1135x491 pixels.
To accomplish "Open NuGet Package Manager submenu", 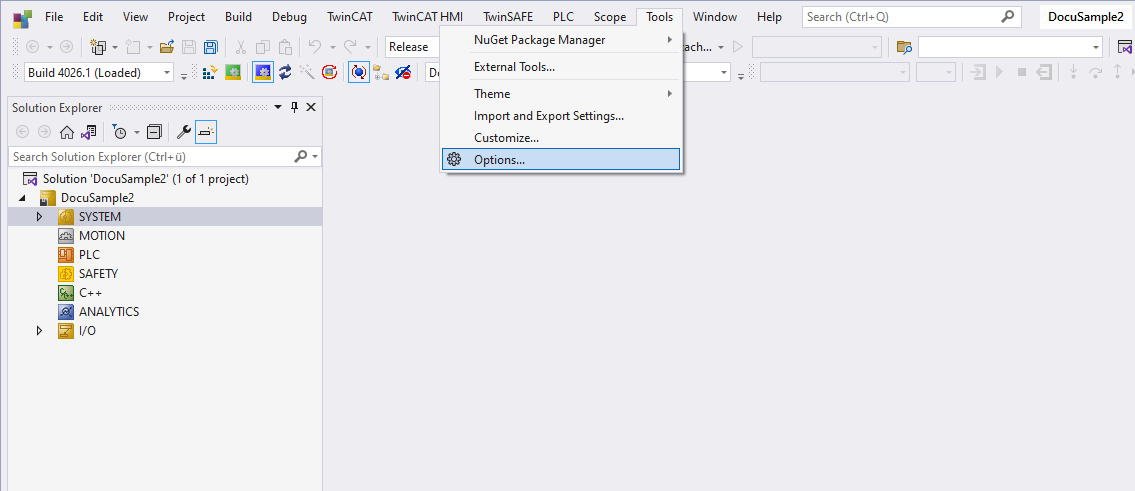I will (x=561, y=40).
